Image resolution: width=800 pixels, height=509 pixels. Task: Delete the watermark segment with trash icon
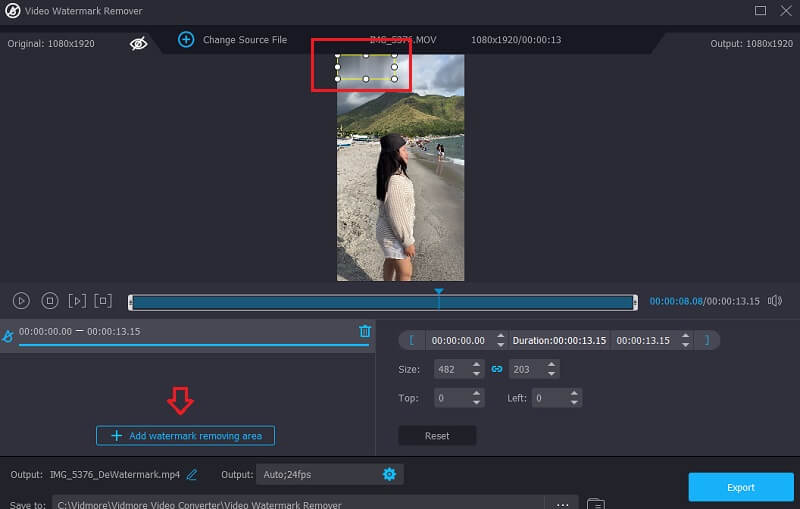pyautogui.click(x=364, y=331)
